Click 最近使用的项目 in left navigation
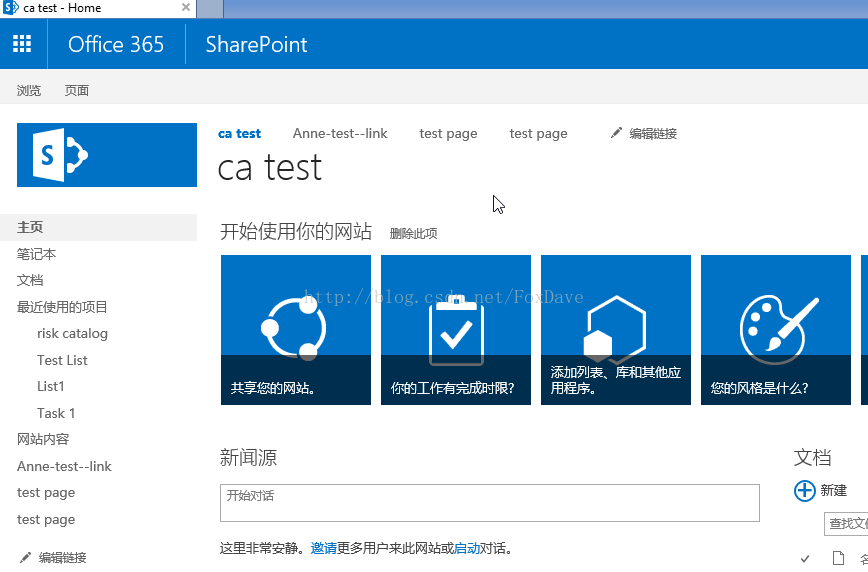868x572 pixels. pyautogui.click(x=62, y=307)
